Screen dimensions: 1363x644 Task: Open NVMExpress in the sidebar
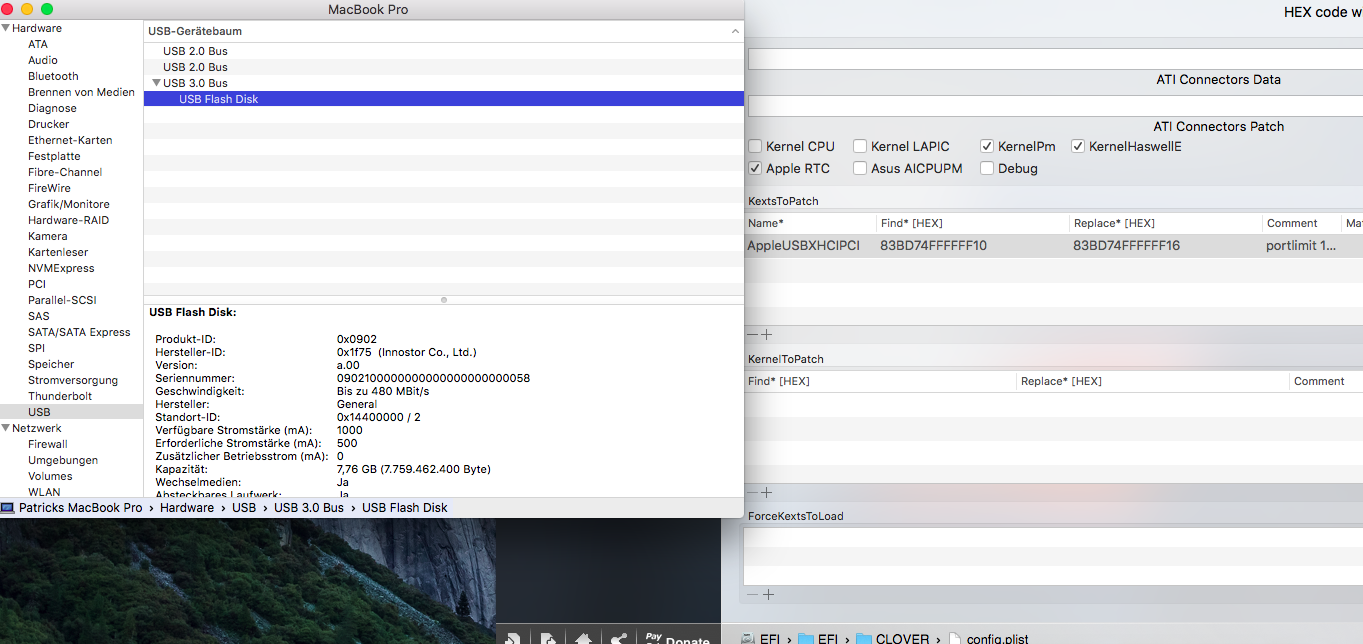click(x=61, y=268)
